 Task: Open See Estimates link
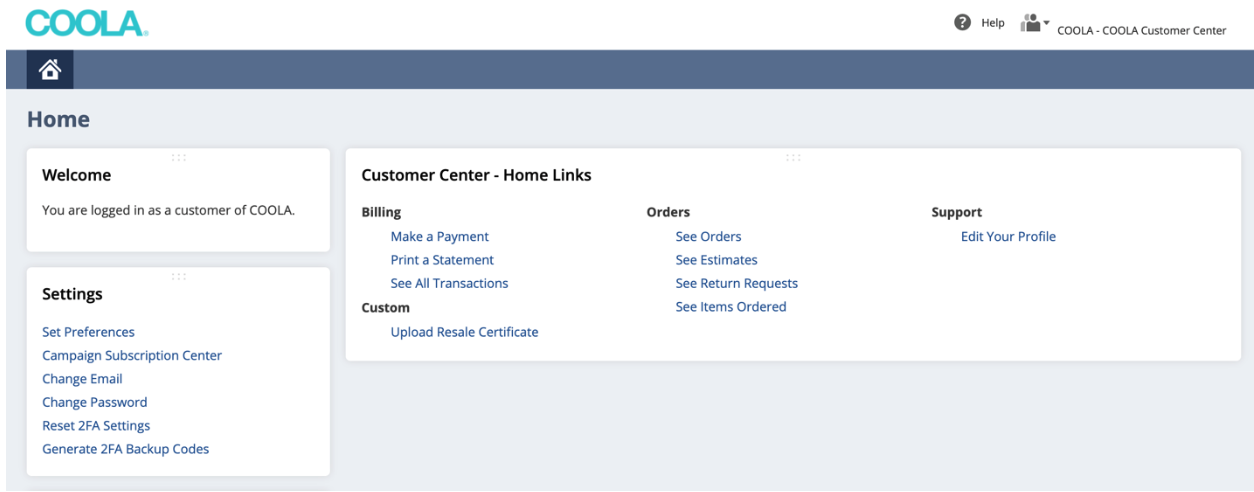pyautogui.click(x=716, y=260)
